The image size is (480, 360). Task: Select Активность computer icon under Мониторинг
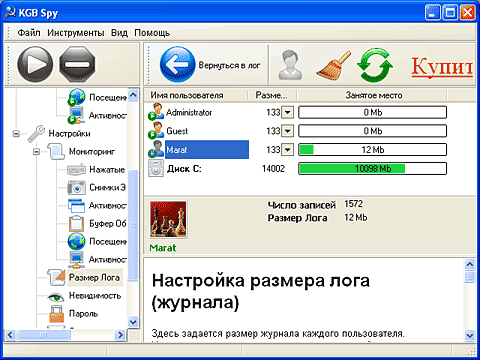77,259
